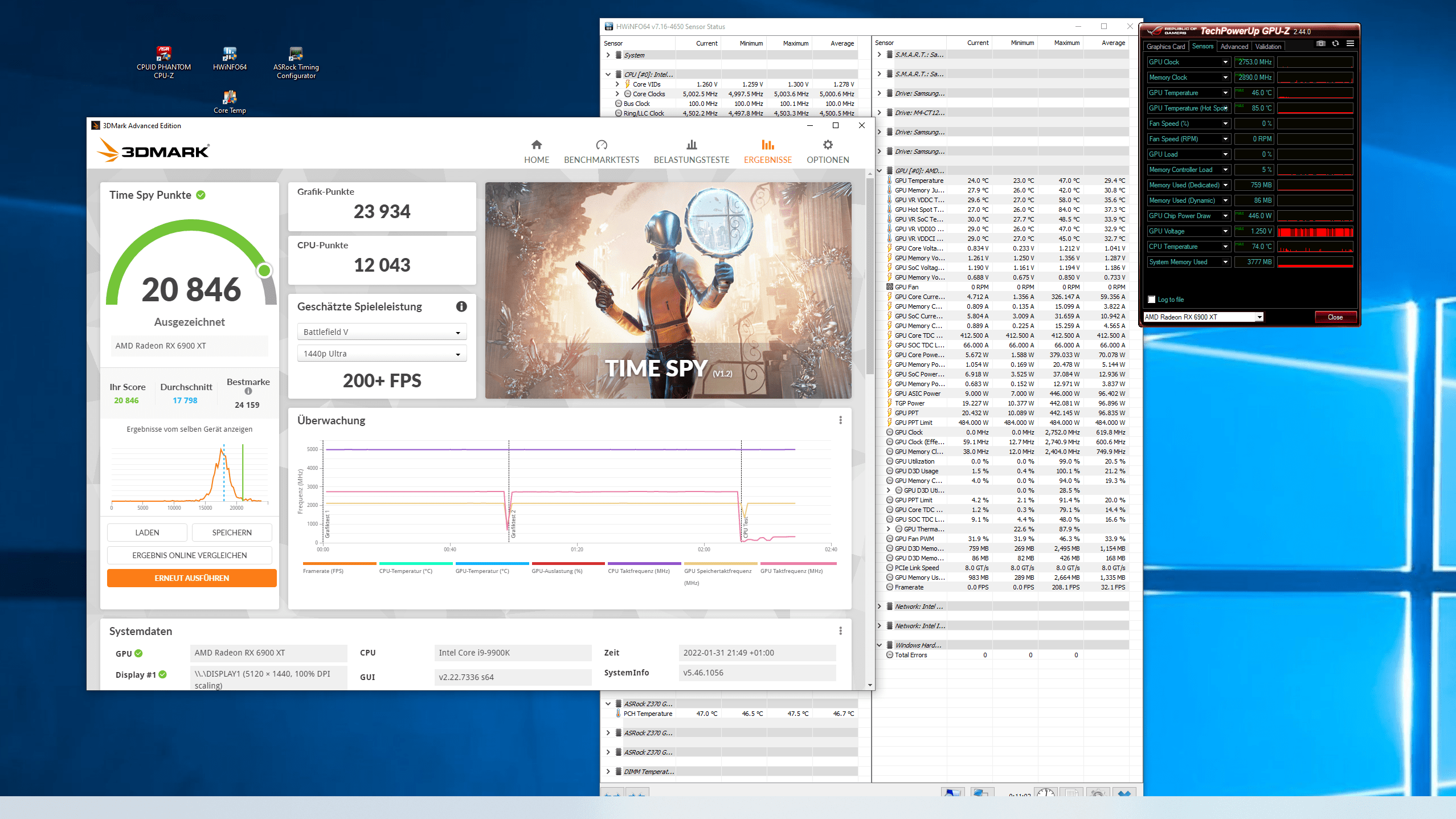
Task: Click green check next to Display #1
Action: (x=163, y=674)
